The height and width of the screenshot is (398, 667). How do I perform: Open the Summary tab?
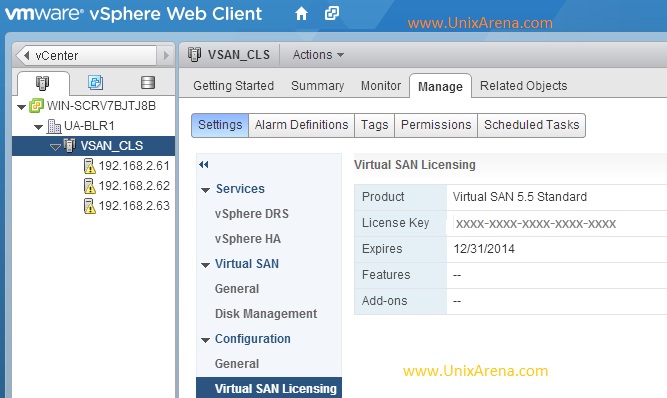pyautogui.click(x=317, y=85)
